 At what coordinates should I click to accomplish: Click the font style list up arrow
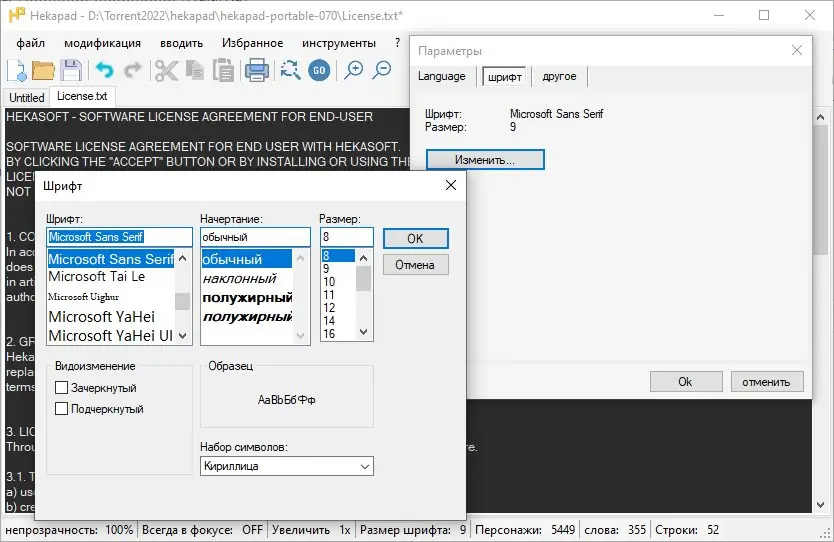point(301,259)
